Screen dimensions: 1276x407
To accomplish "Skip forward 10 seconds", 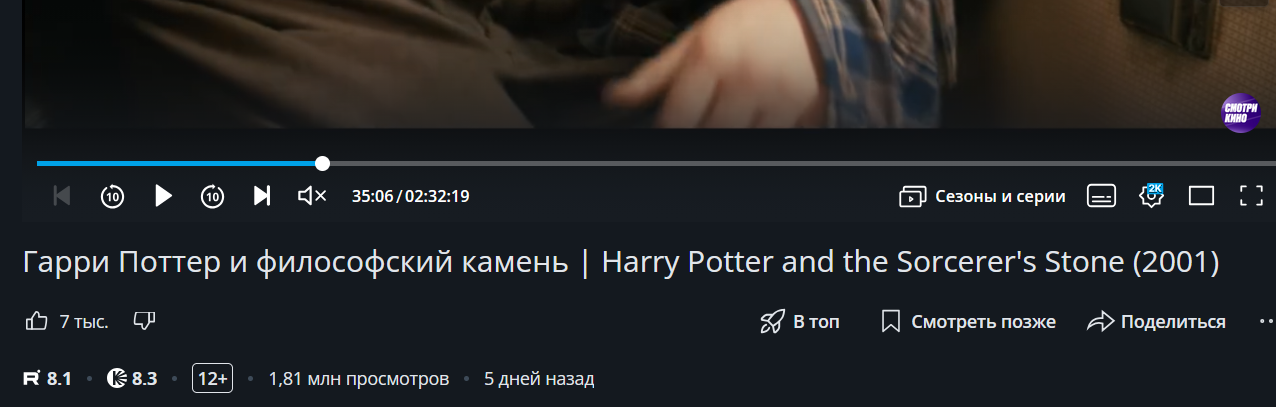I will [x=212, y=196].
